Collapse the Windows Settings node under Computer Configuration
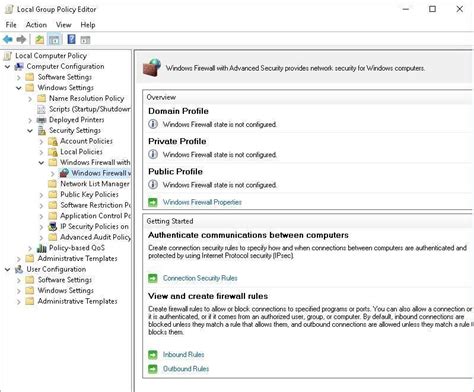This screenshot has width=474, height=392. (19, 88)
